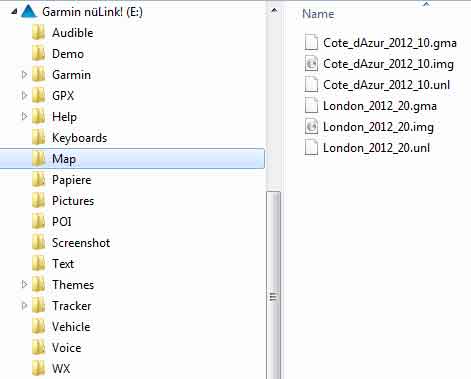Click the Cote_dAzur_2012_10.gma file icon
Image resolution: width=471 pixels, height=379 pixels.
311,42
